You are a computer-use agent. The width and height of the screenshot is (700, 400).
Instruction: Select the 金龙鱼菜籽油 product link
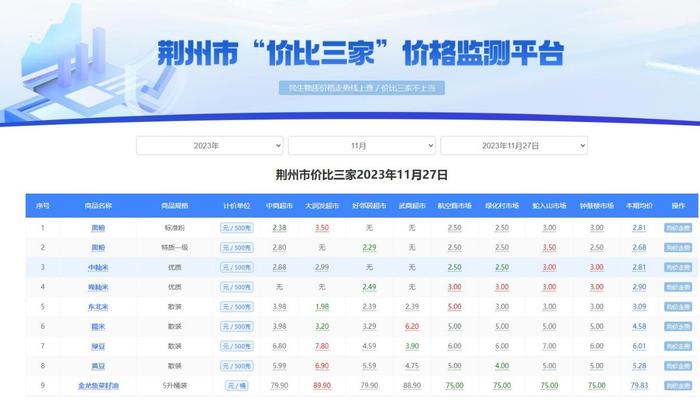[x=99, y=385]
